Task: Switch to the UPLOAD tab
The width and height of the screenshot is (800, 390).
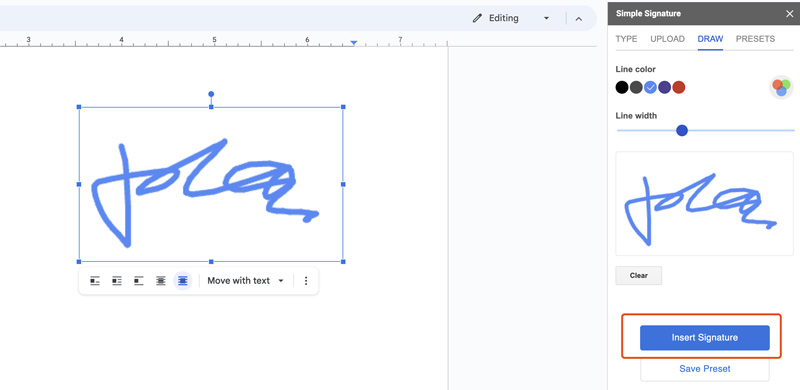Action: click(667, 39)
